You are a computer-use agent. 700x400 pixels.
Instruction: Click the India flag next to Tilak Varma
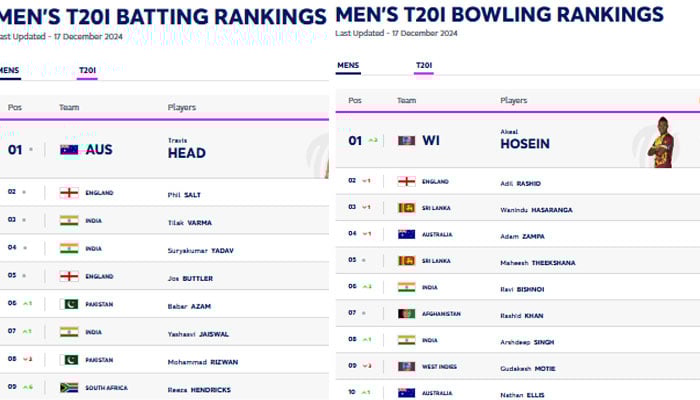coord(69,221)
